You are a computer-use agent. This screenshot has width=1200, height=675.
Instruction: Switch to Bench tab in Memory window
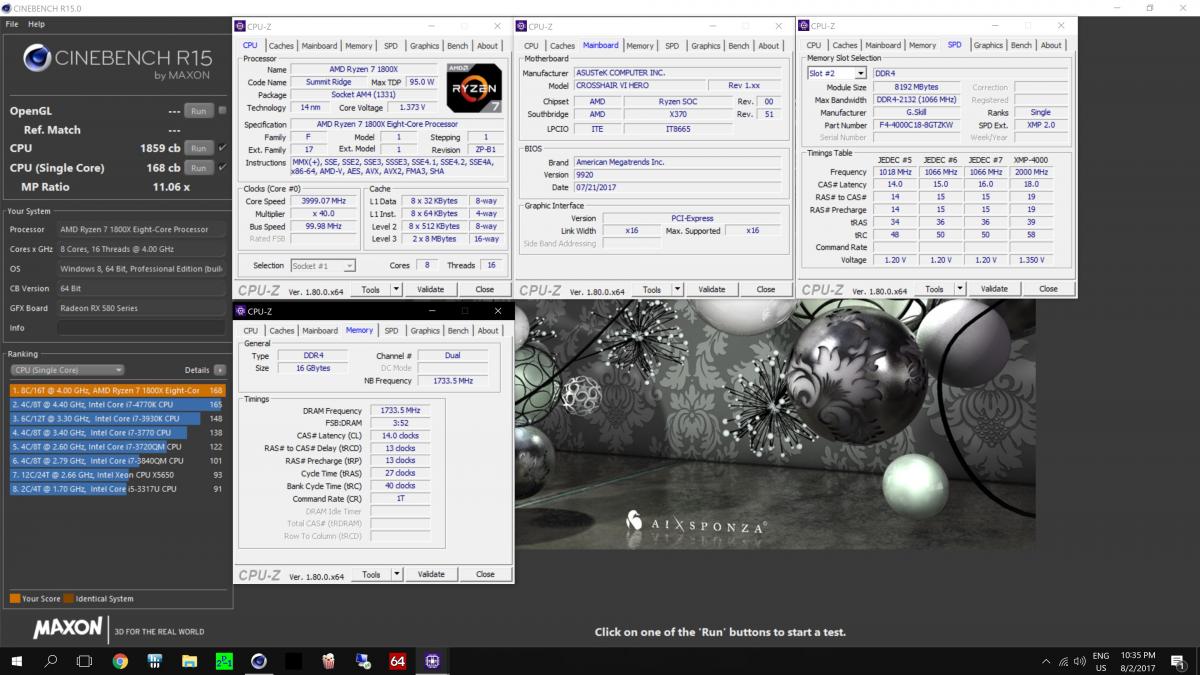point(458,330)
